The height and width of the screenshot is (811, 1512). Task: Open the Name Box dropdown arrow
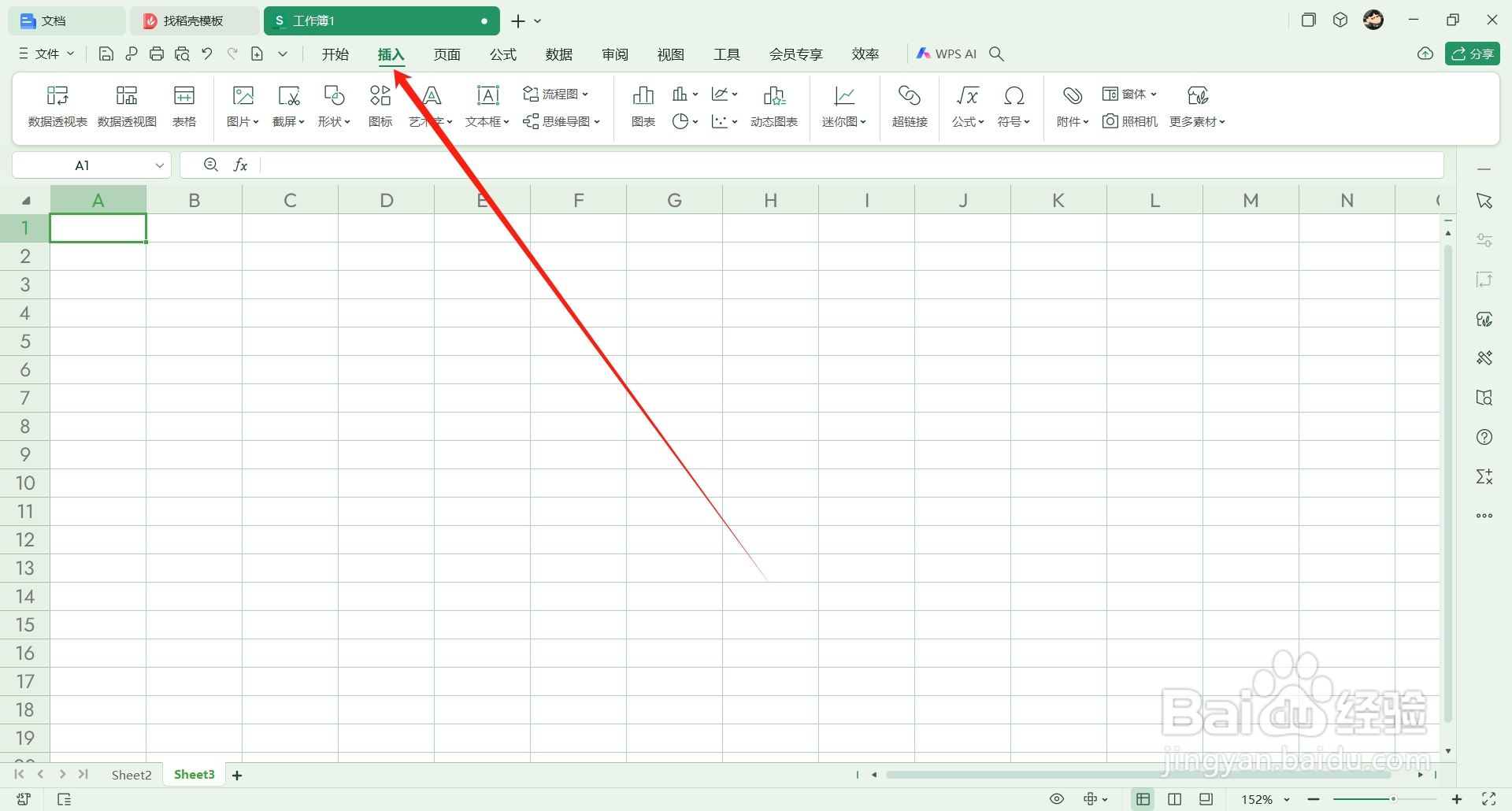click(x=160, y=165)
